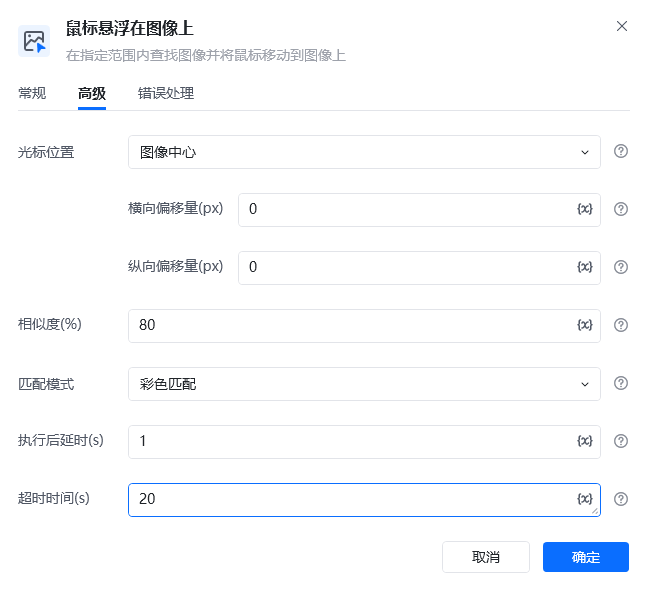648x591 pixels.
Task: Insert variable in 执行后延时 field
Action: coord(584,441)
